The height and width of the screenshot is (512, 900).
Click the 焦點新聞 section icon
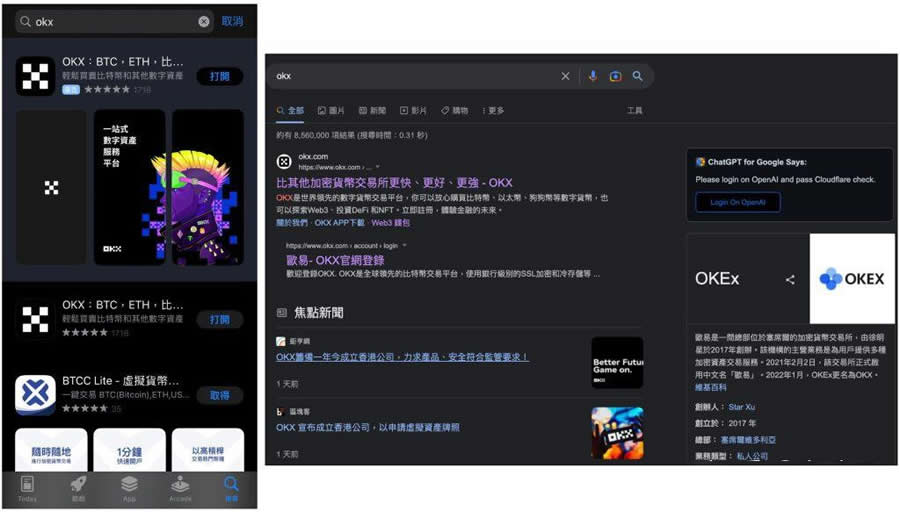tap(282, 313)
